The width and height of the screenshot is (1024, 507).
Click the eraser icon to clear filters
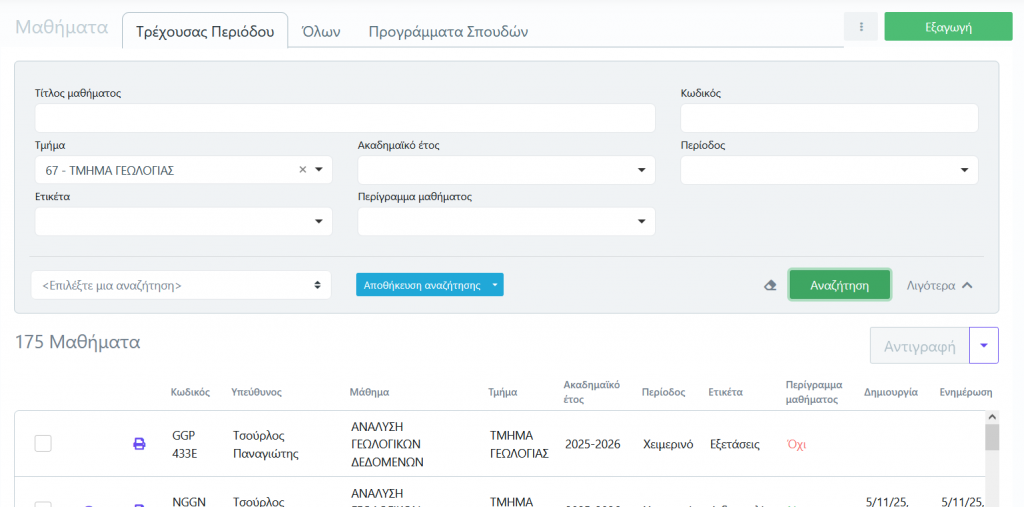tap(770, 285)
